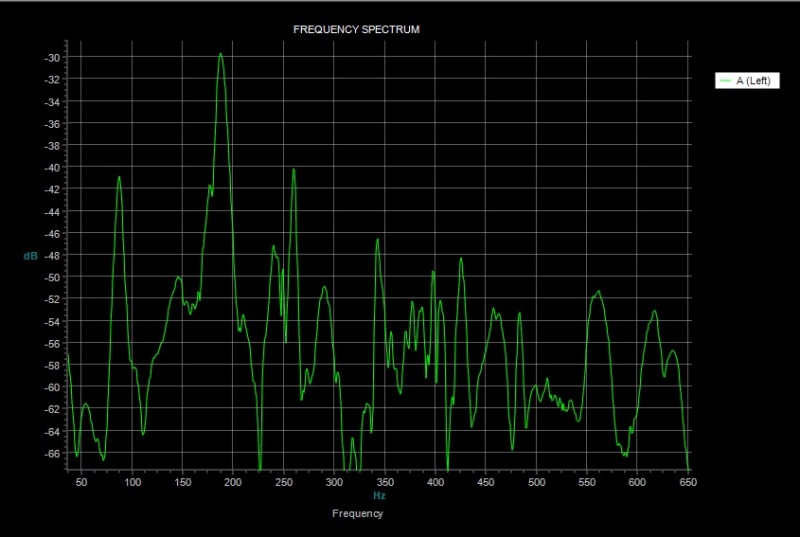This screenshot has width=800, height=537.
Task: Click the FREQUENCY SPECTRUM chart title
Action: point(355,30)
